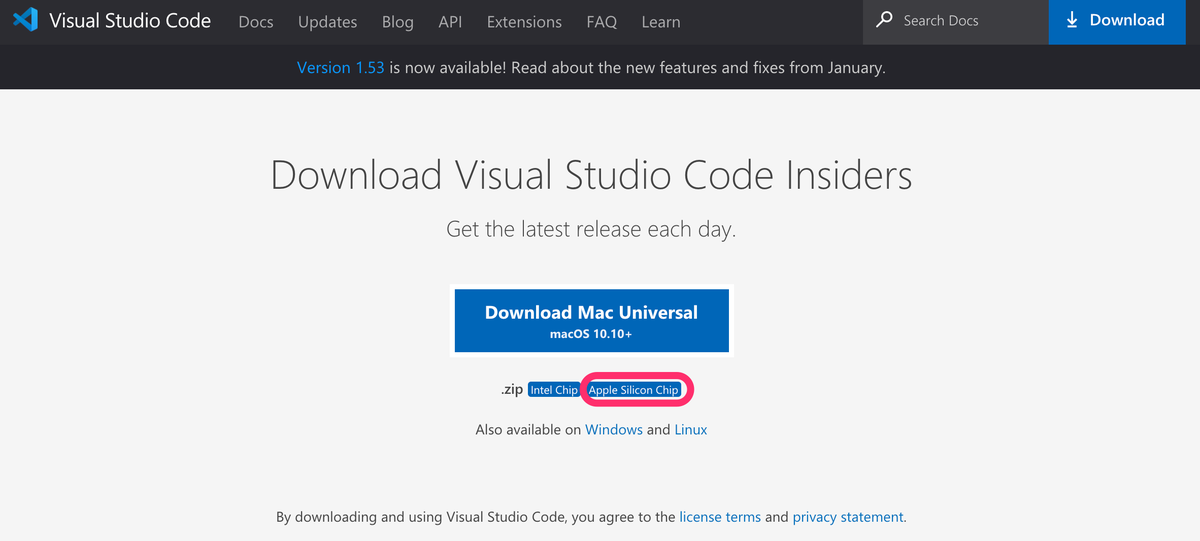Screen dimensions: 1200x541
Task: Click the magnifier icon in Search Docs
Action: (884, 20)
